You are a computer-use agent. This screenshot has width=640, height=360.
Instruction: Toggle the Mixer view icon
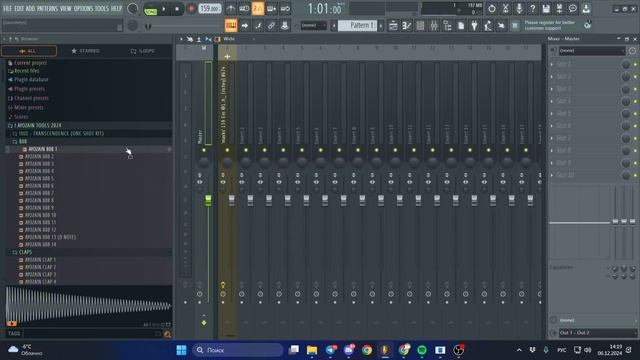coord(434,26)
